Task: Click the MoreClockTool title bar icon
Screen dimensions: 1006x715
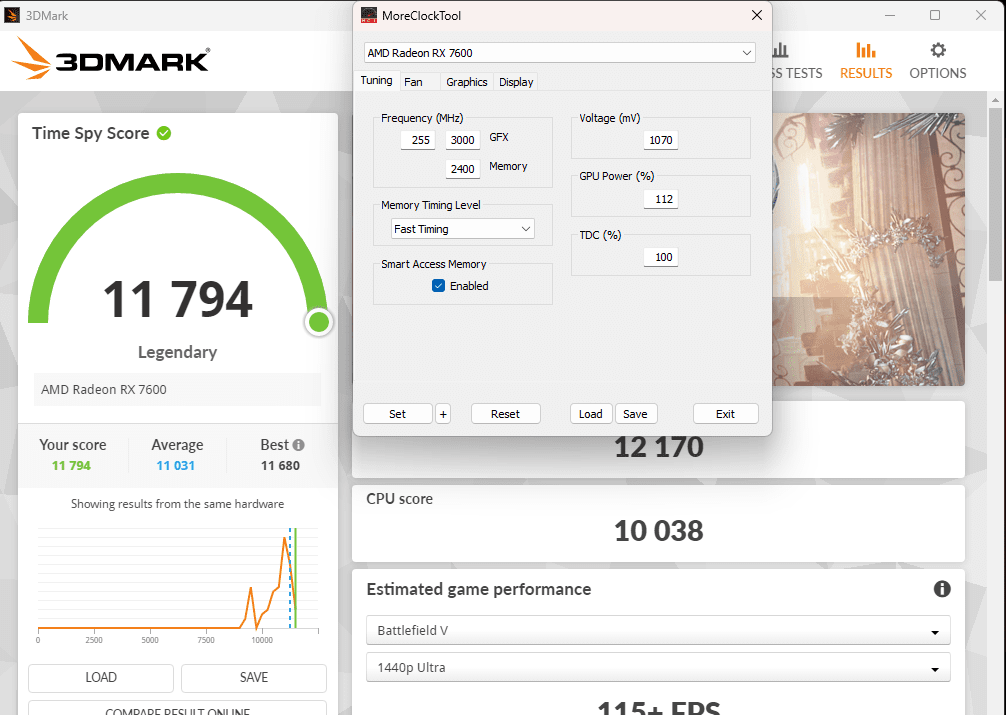Action: coord(369,15)
